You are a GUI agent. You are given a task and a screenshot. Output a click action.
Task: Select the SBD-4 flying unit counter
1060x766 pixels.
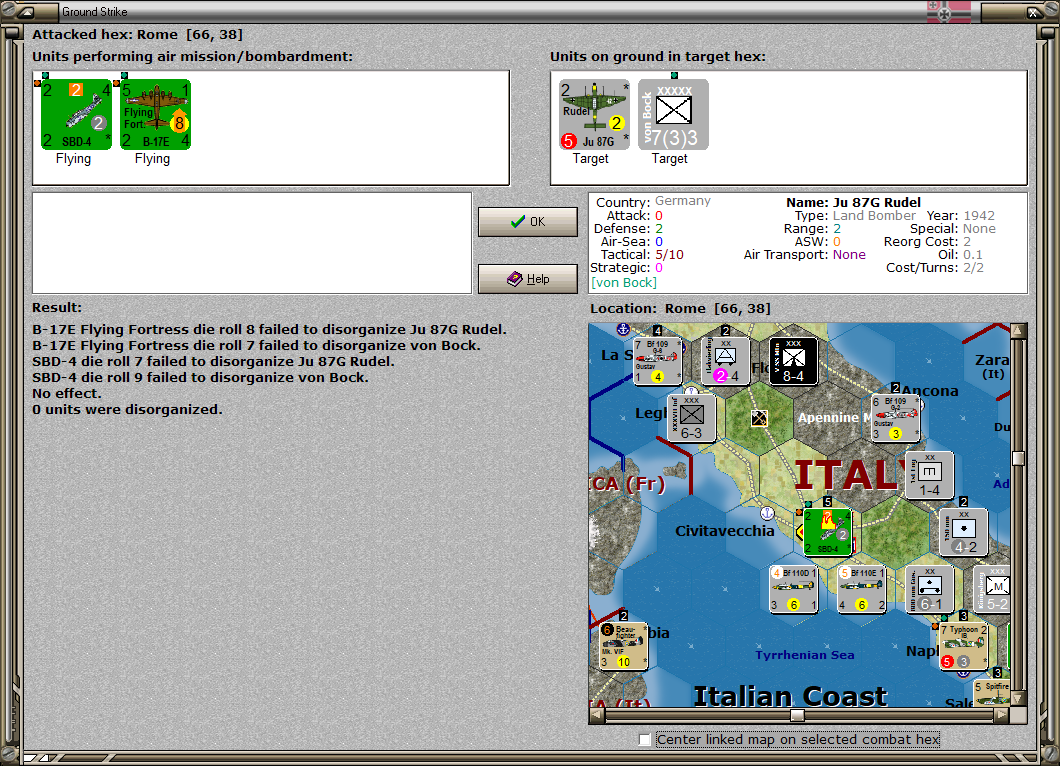tap(76, 114)
